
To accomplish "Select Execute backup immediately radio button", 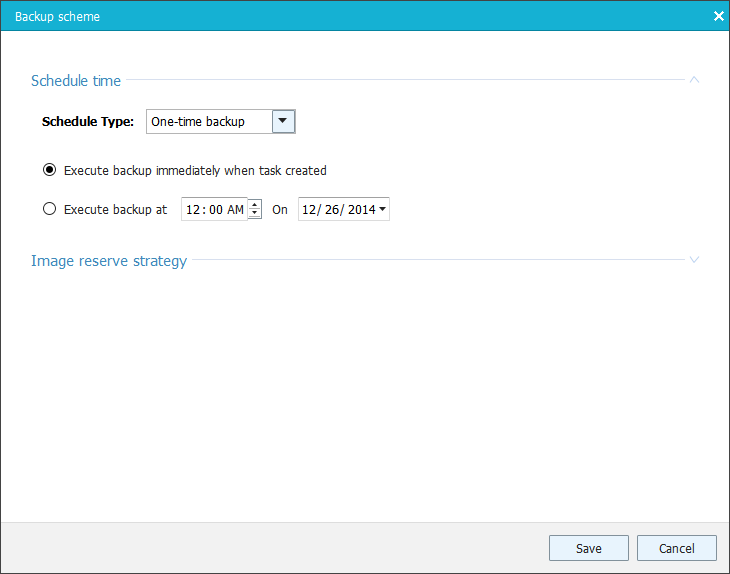I will point(49,170).
